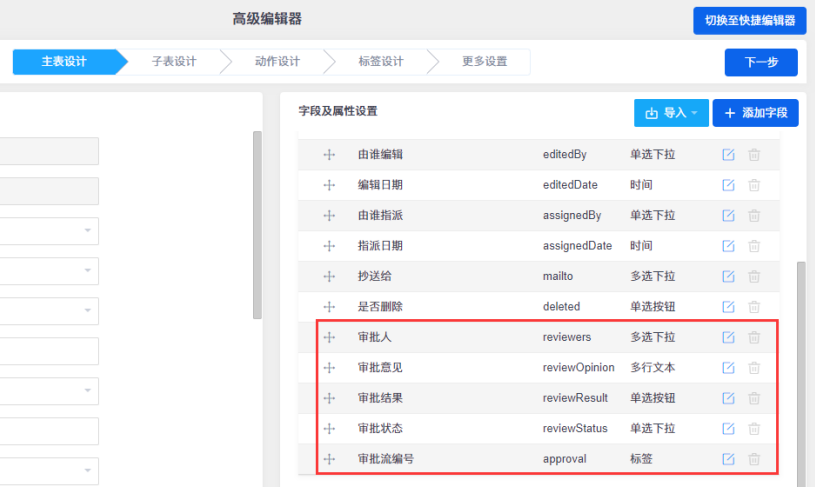Grab the drag handle of 由谁编辑 row

coord(329,154)
